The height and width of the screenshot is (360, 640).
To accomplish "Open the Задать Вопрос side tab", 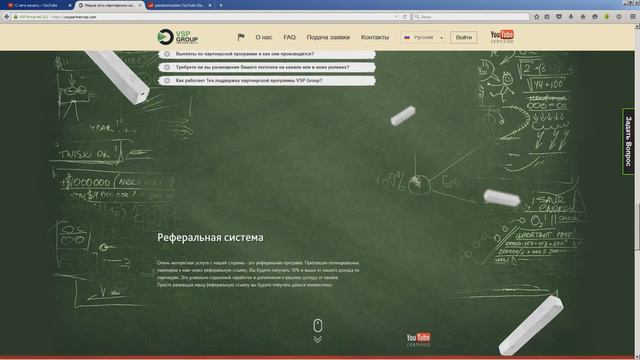I will coord(628,141).
